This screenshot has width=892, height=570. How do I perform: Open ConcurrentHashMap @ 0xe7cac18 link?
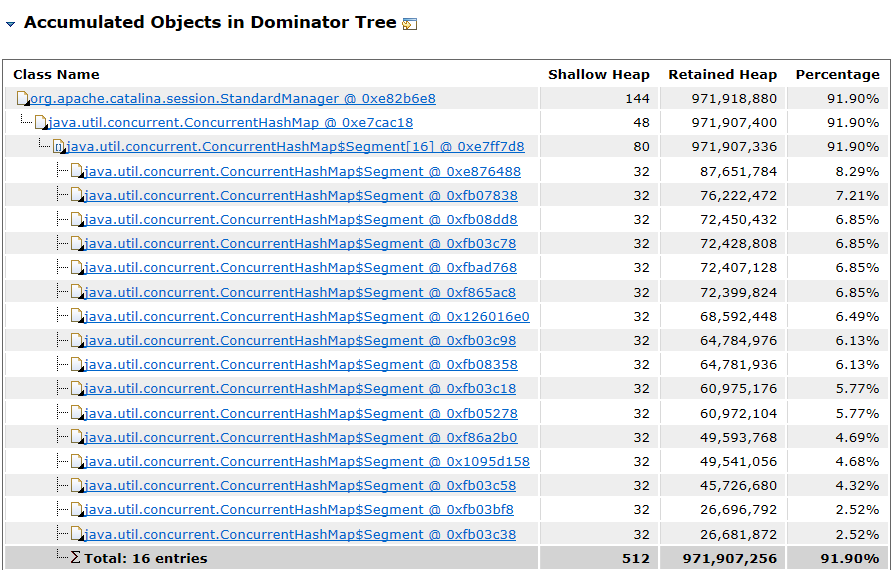click(x=230, y=123)
